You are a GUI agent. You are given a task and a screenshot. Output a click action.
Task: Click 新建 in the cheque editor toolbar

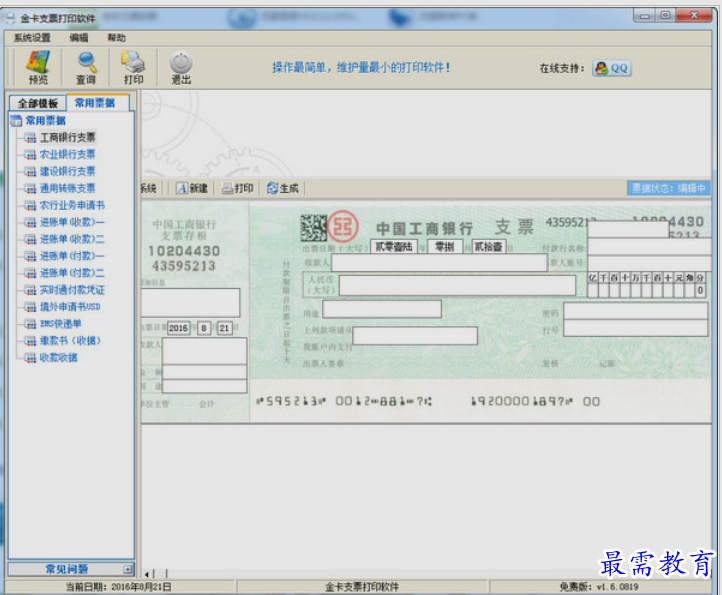coord(192,188)
